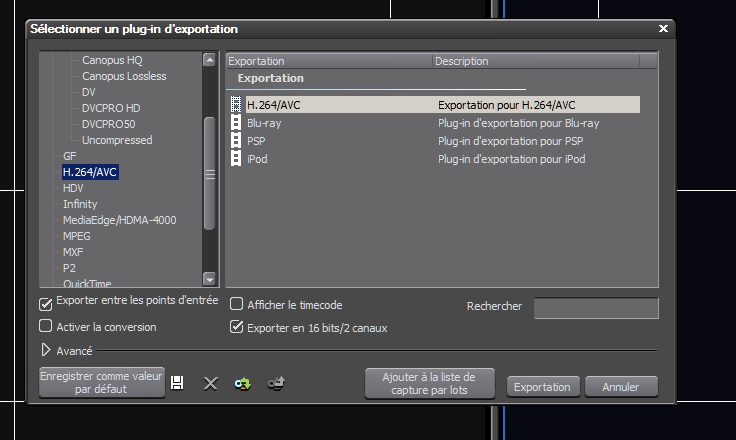Image resolution: width=736 pixels, height=440 pixels.
Task: Click the Rechercher search field
Action: click(596, 308)
